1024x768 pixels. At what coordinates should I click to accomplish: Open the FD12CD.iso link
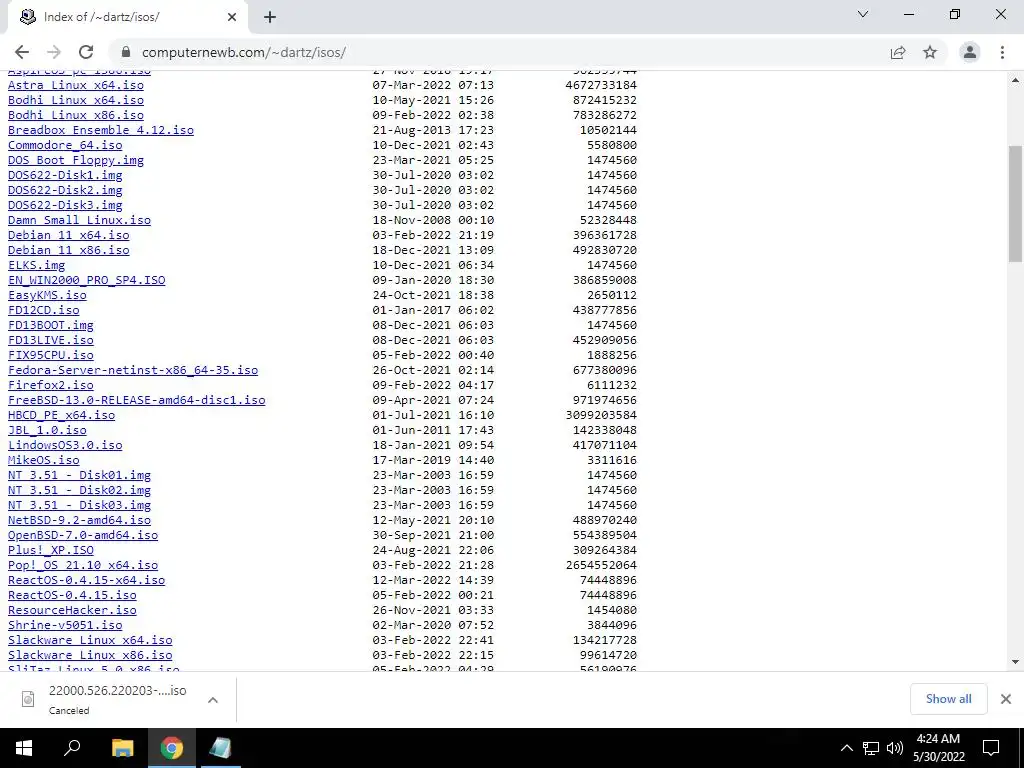coord(44,310)
